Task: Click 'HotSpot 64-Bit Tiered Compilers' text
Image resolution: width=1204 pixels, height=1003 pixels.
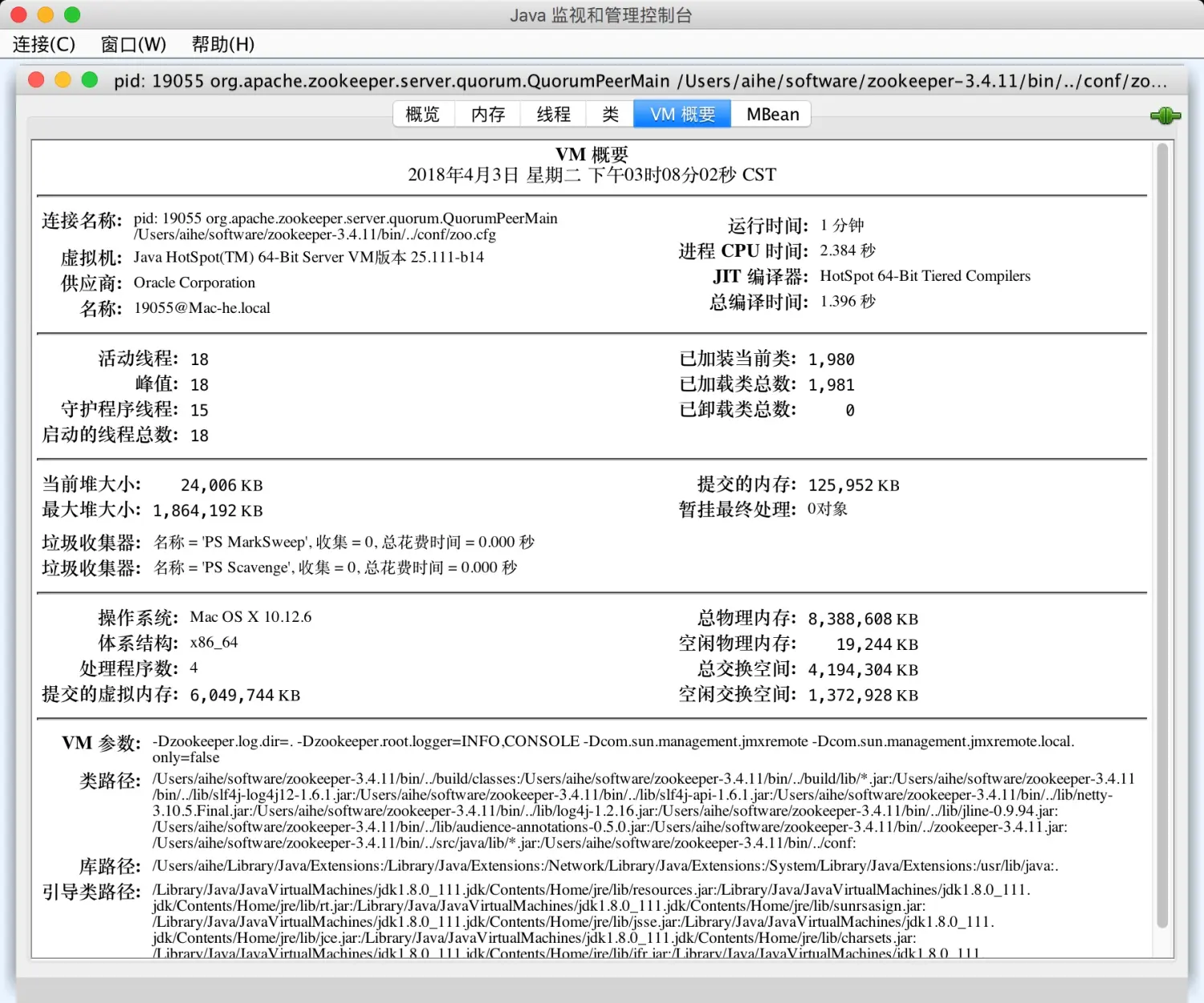Action: pos(925,276)
